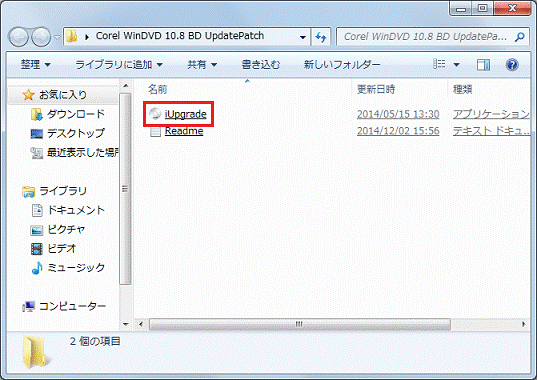This screenshot has height=380, width=537.
Task: Click the horizontal scrollbar thumb
Action: [300, 324]
